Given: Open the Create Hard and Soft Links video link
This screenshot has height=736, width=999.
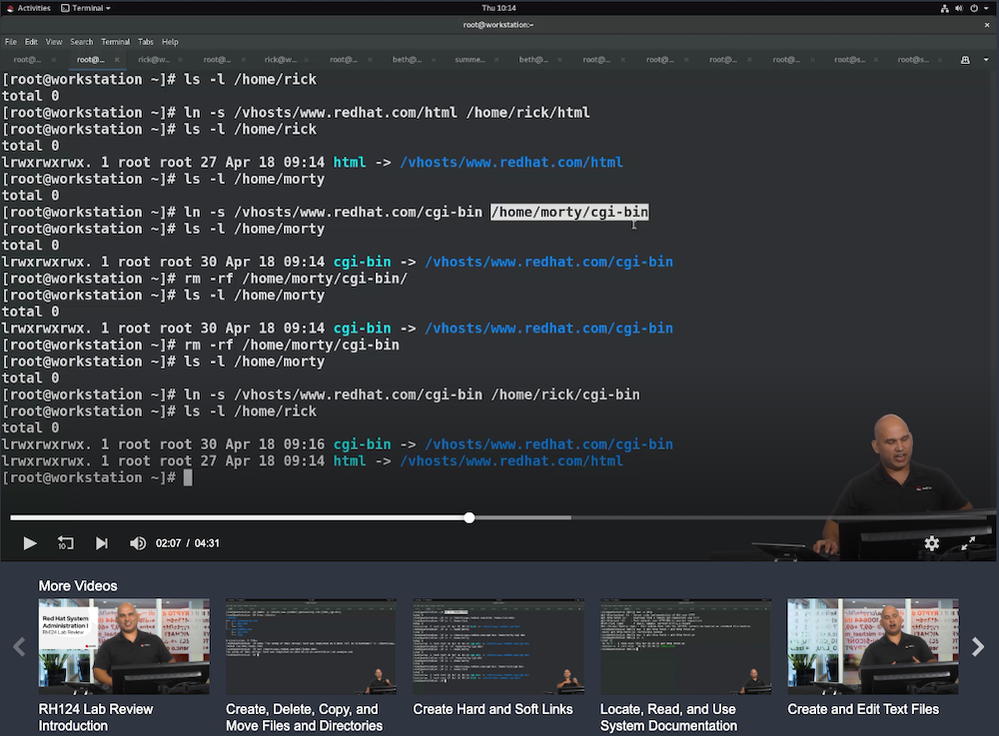Looking at the screenshot, I should 492,709.
